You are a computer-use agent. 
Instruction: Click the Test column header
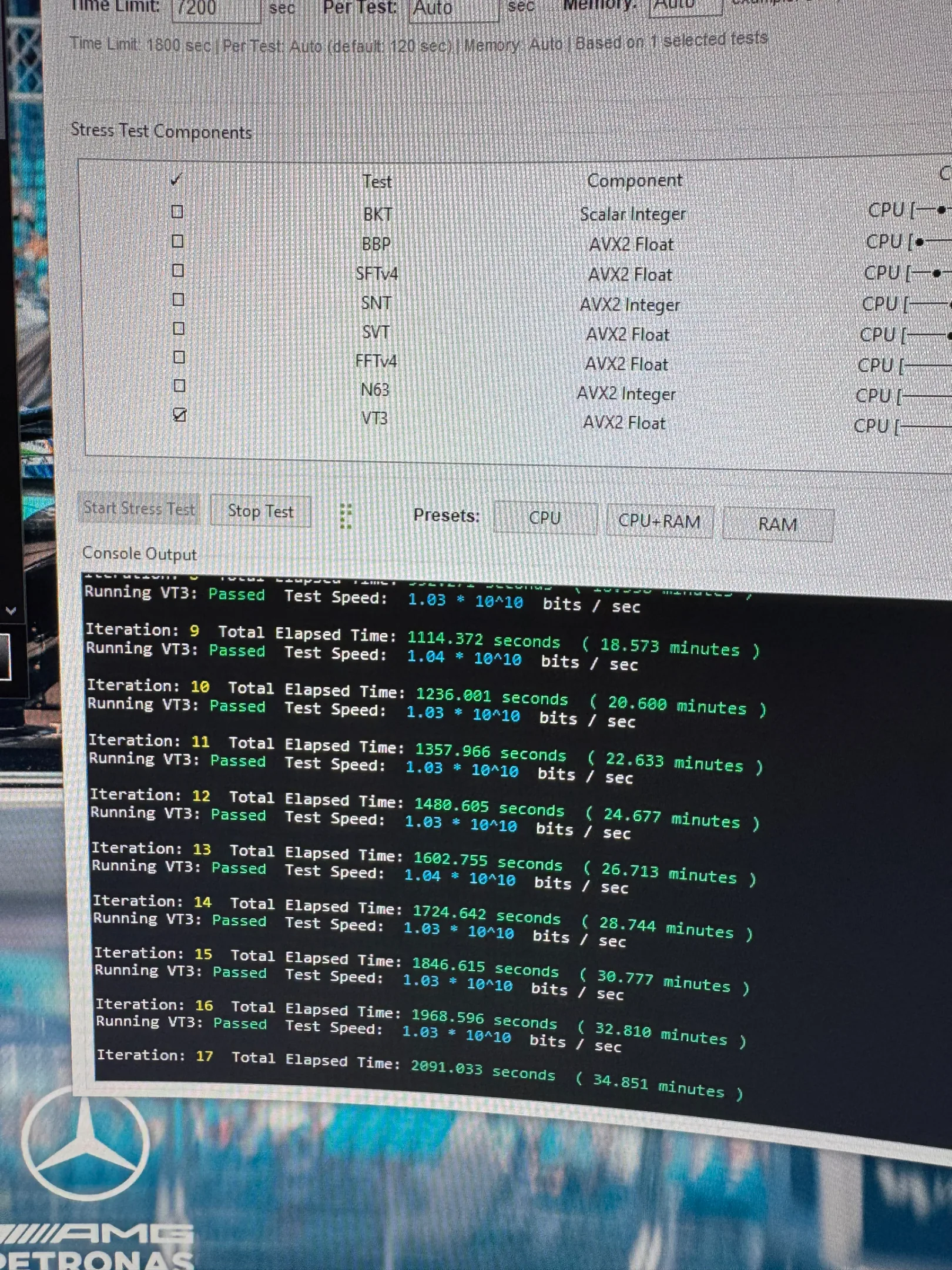pos(377,182)
